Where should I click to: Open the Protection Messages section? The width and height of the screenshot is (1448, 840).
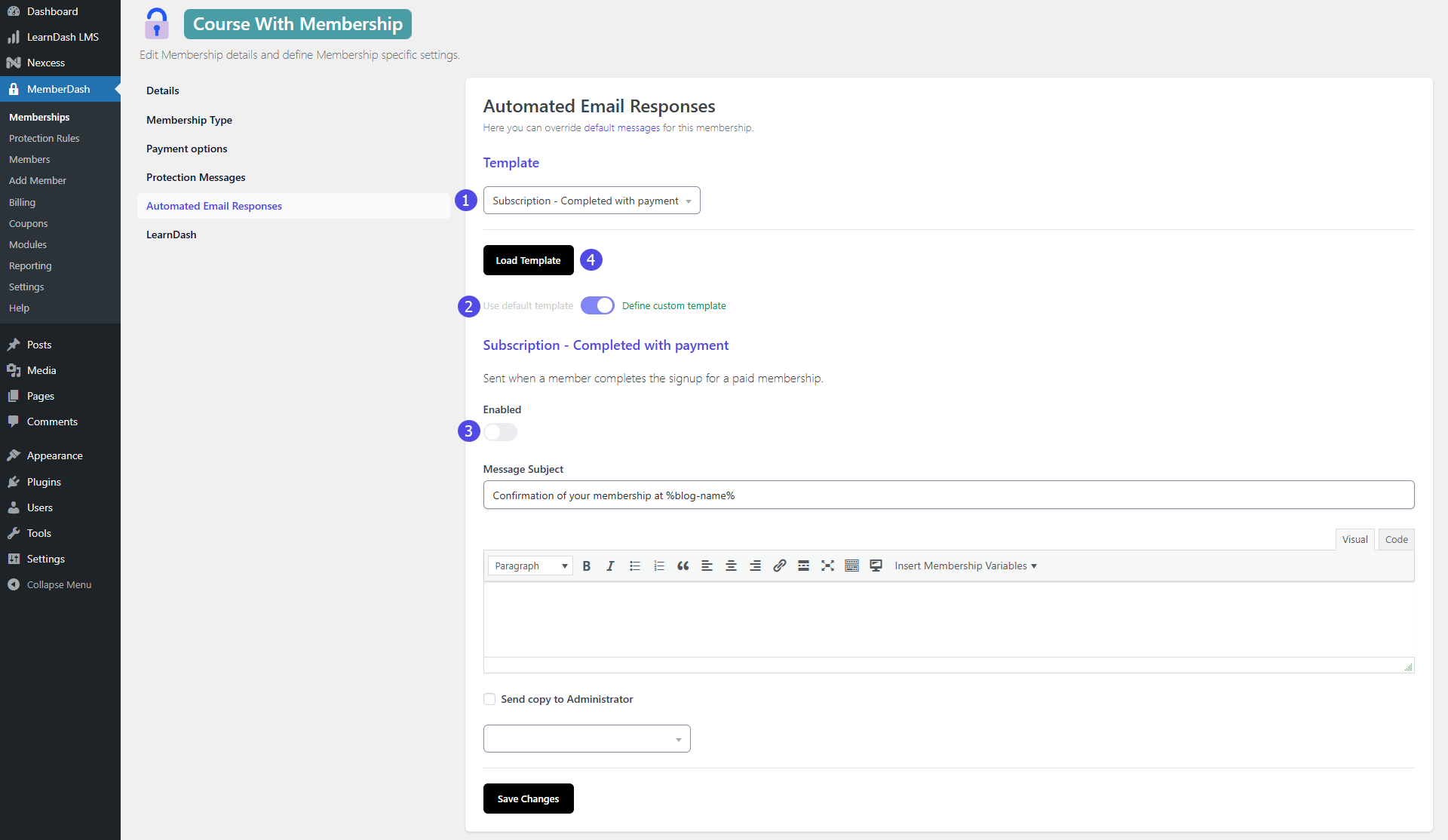195,177
